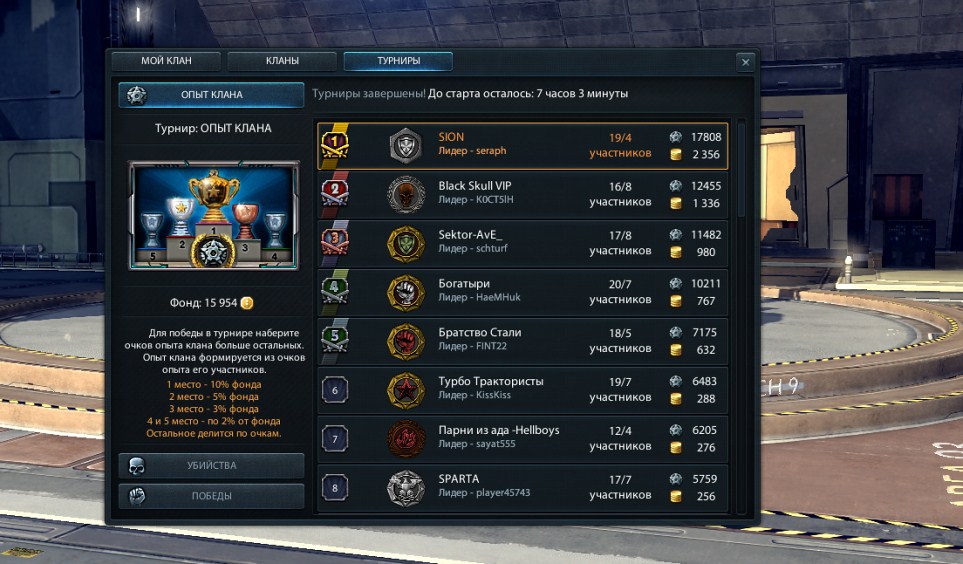Click the Богатыри fist clan emblem

pos(405,292)
